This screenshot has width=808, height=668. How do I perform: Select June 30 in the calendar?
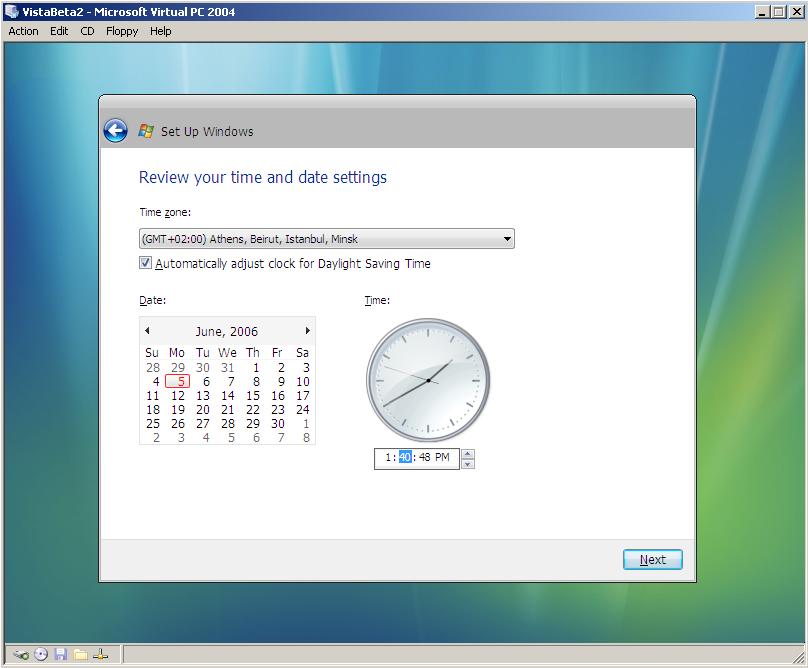[278, 423]
